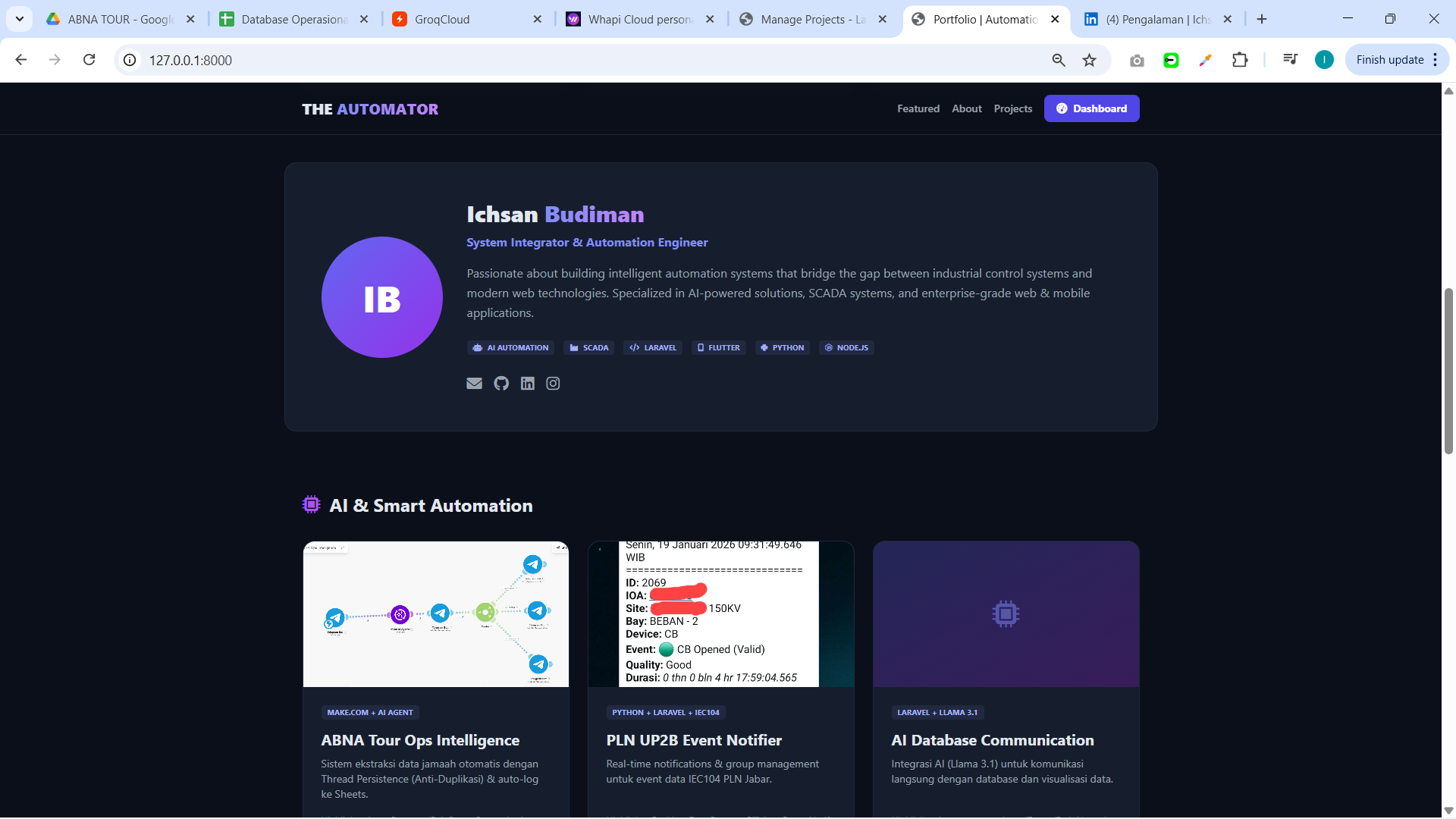The image size is (1456, 819).
Task: Reload the page
Action: click(x=89, y=60)
